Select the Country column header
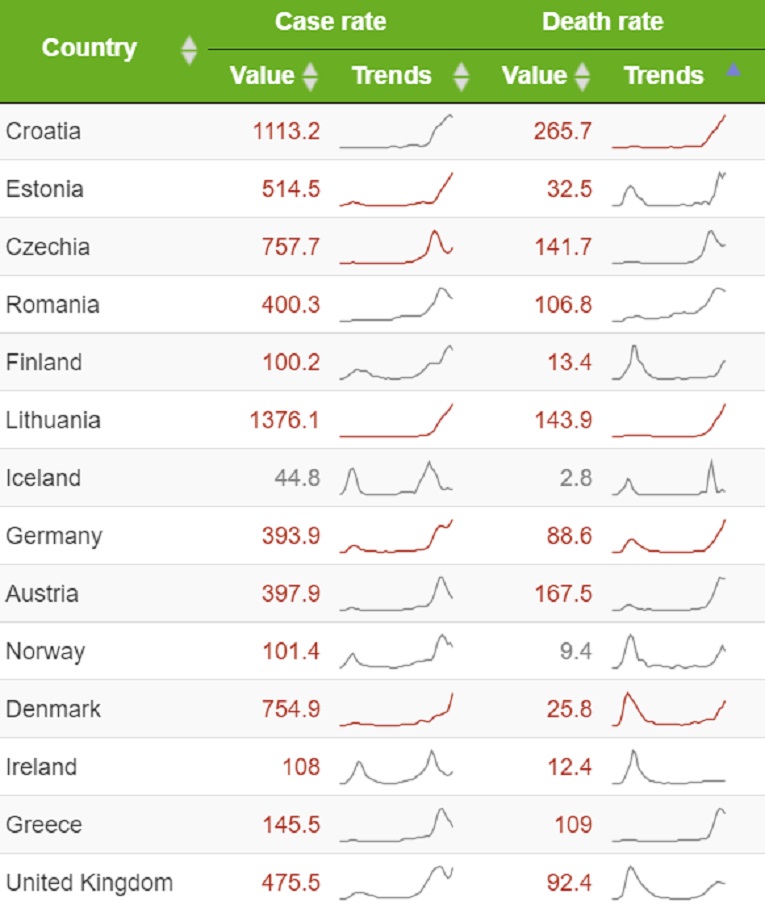The width and height of the screenshot is (765, 909). click(x=89, y=48)
